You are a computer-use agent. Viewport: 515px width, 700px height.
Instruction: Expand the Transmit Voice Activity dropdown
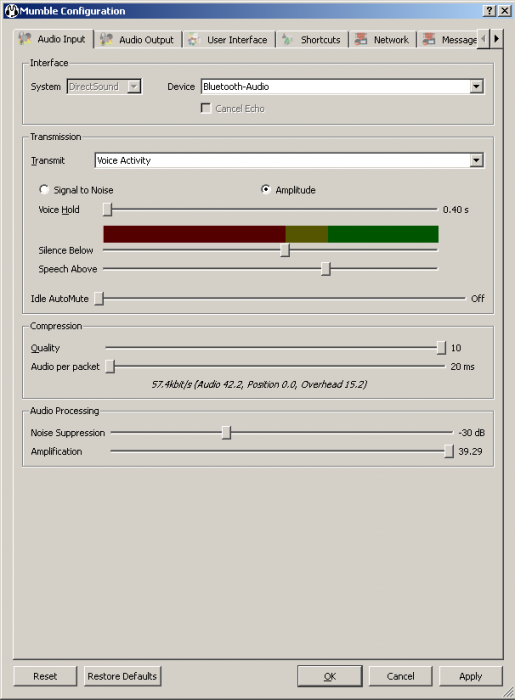pos(290,160)
